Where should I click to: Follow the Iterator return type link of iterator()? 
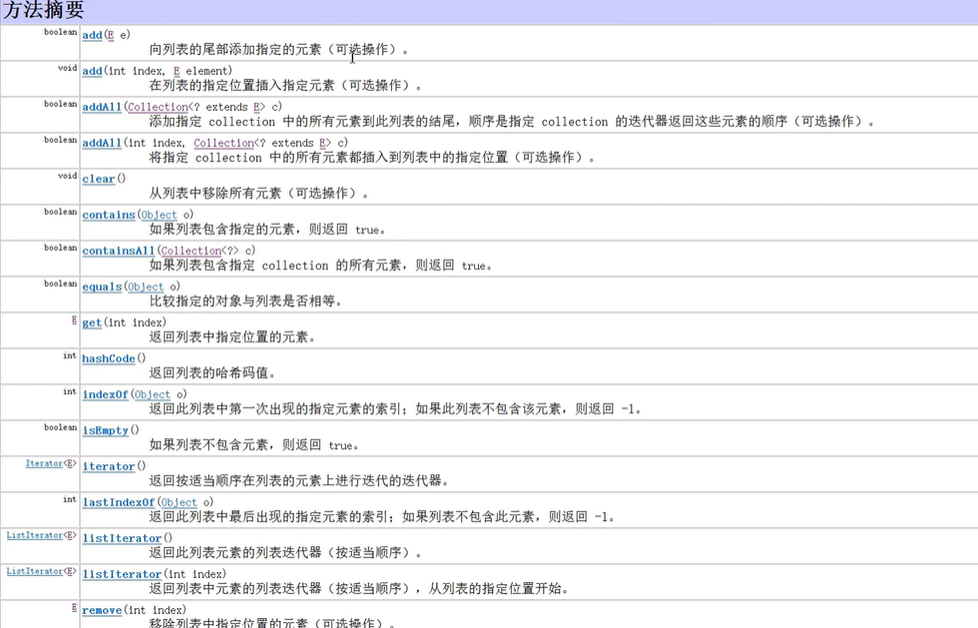tap(44, 463)
